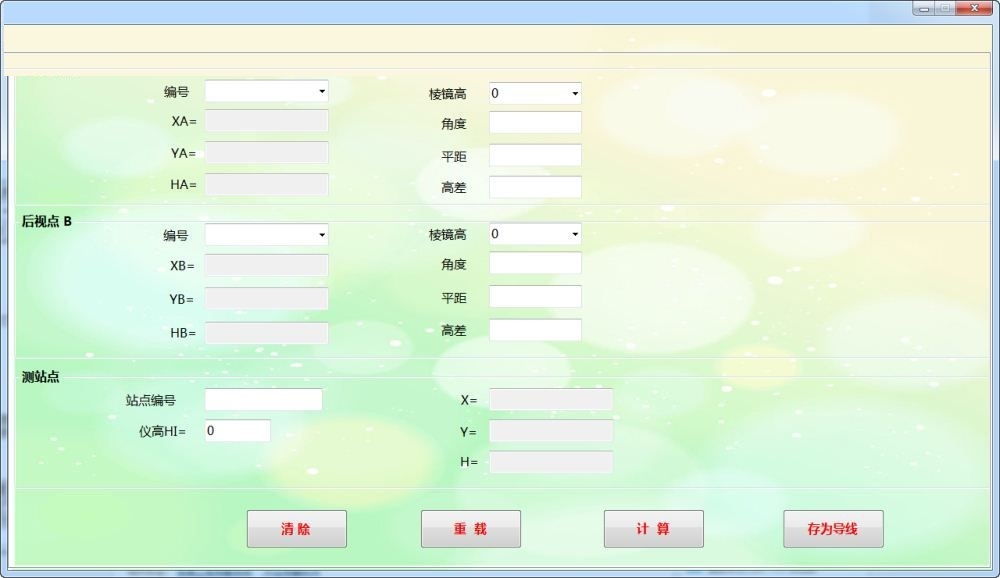
Task: Maximize the window
Action: 945,8
